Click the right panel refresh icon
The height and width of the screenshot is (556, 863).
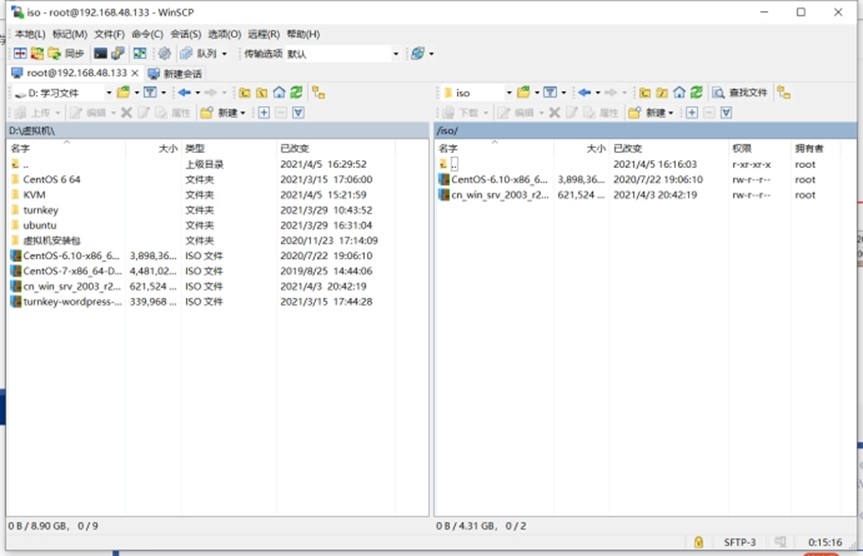click(x=696, y=92)
